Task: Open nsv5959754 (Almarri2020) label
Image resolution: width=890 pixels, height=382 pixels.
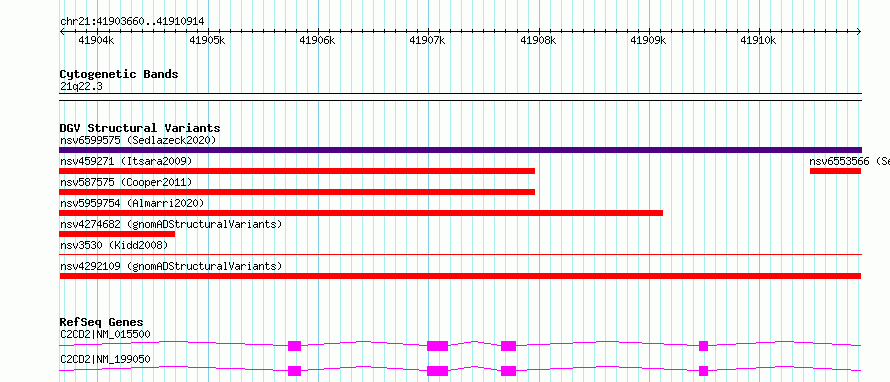Action: 132,203
